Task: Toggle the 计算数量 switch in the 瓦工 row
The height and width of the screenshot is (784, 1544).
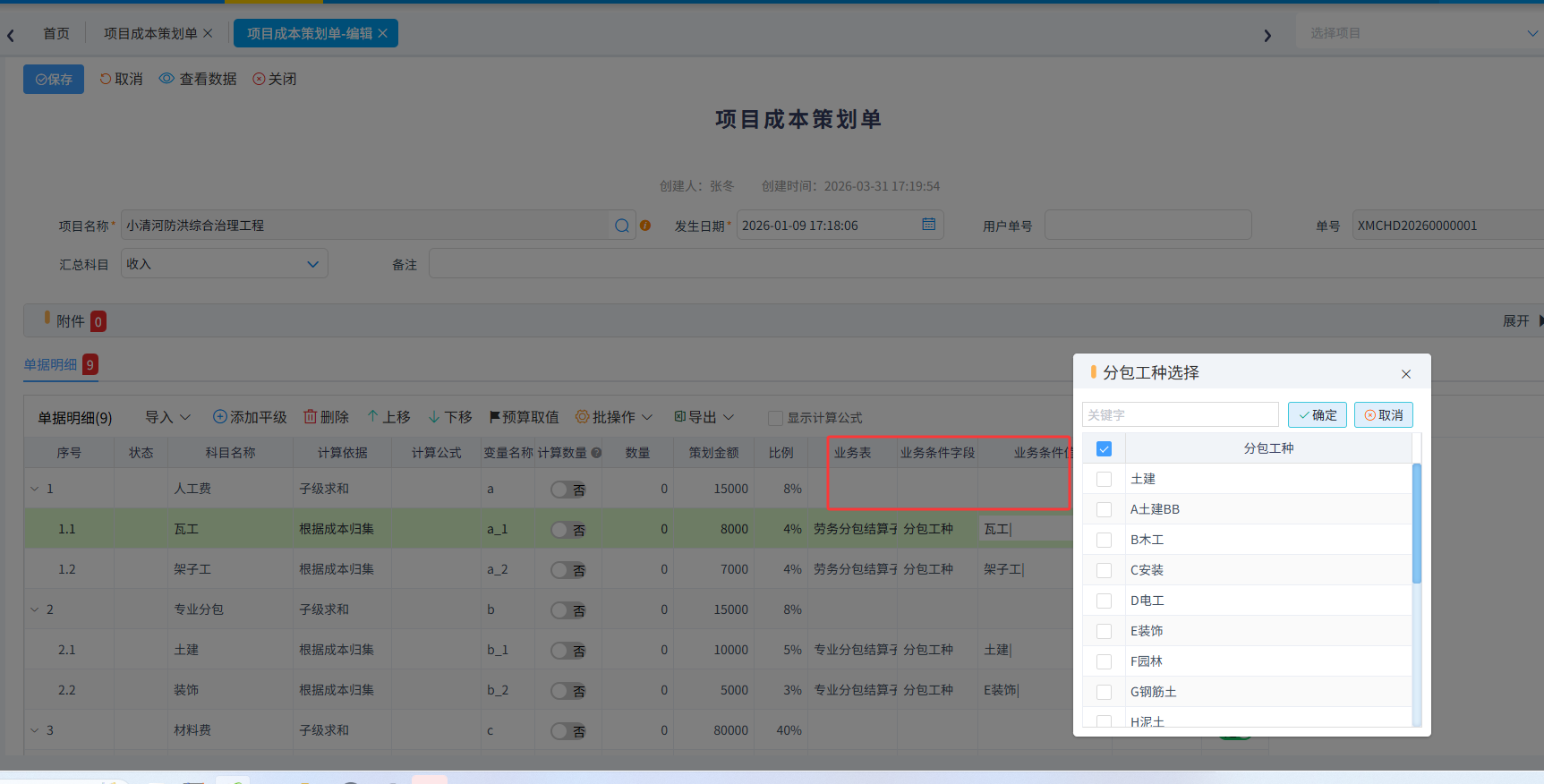Action: (567, 530)
